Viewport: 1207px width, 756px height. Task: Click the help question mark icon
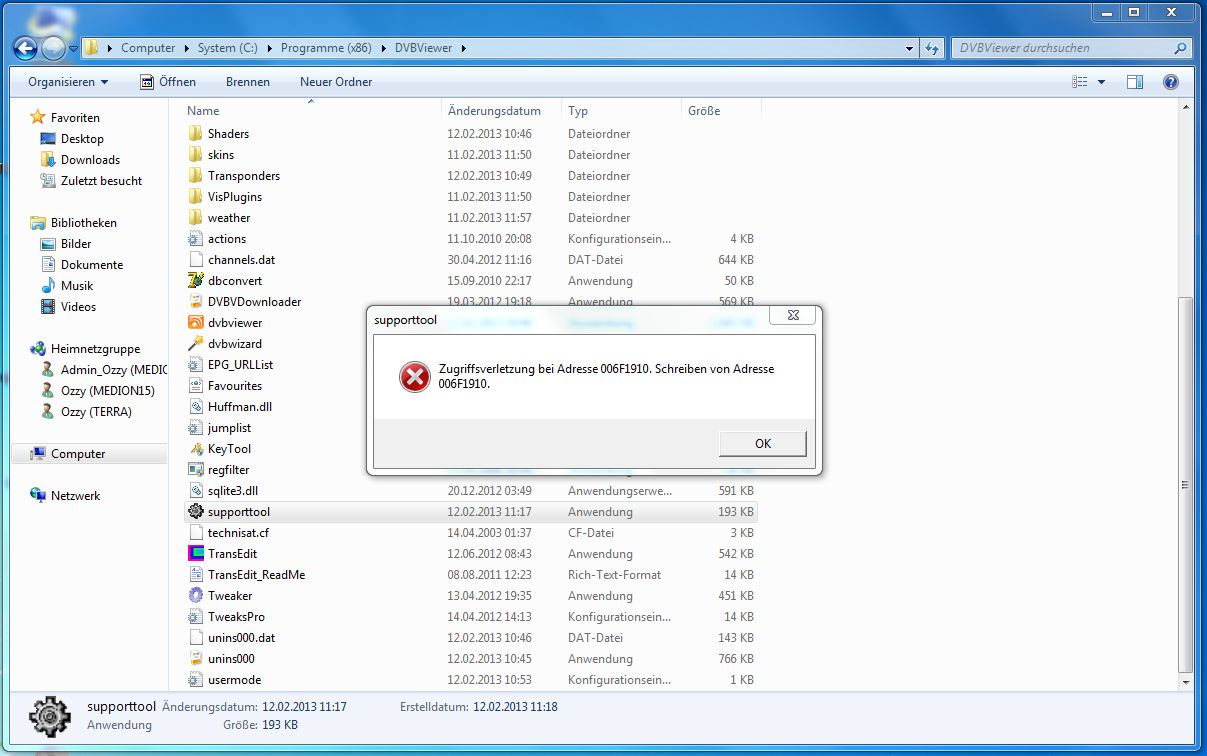(x=1170, y=82)
